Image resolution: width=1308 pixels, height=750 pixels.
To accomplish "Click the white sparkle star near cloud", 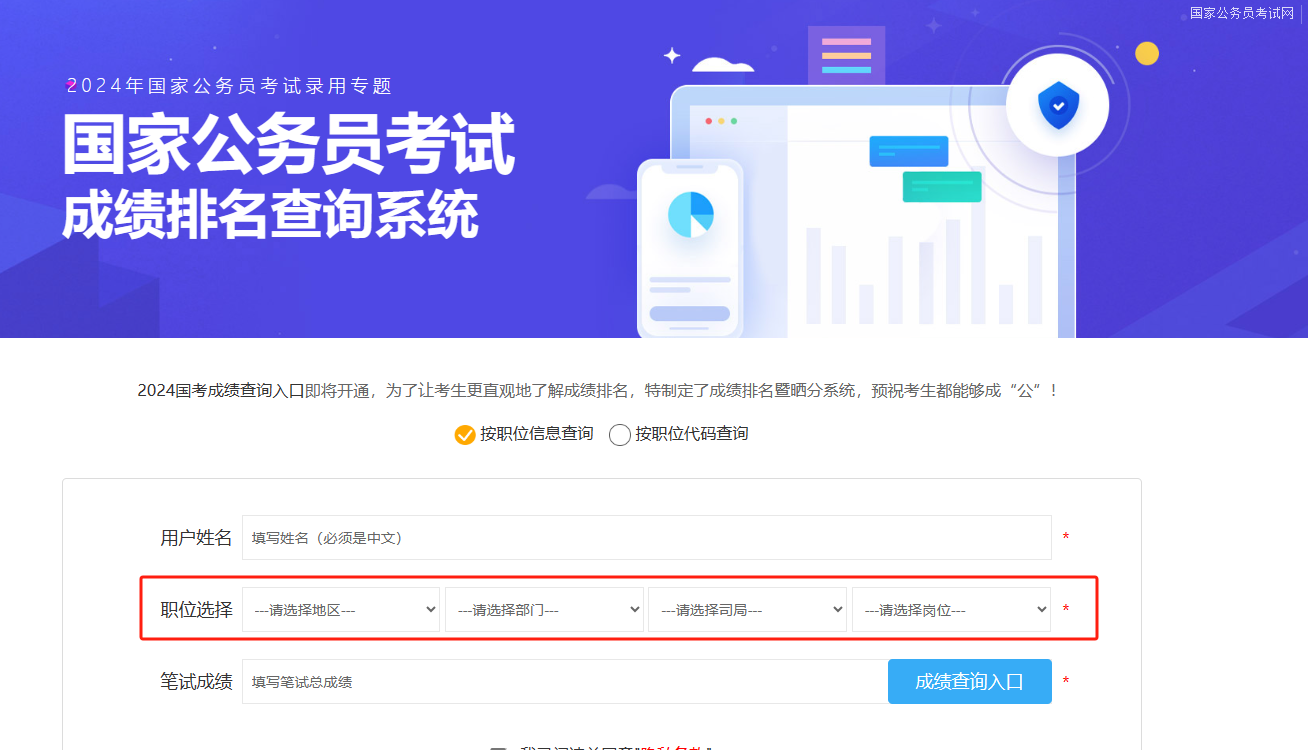I will click(673, 55).
